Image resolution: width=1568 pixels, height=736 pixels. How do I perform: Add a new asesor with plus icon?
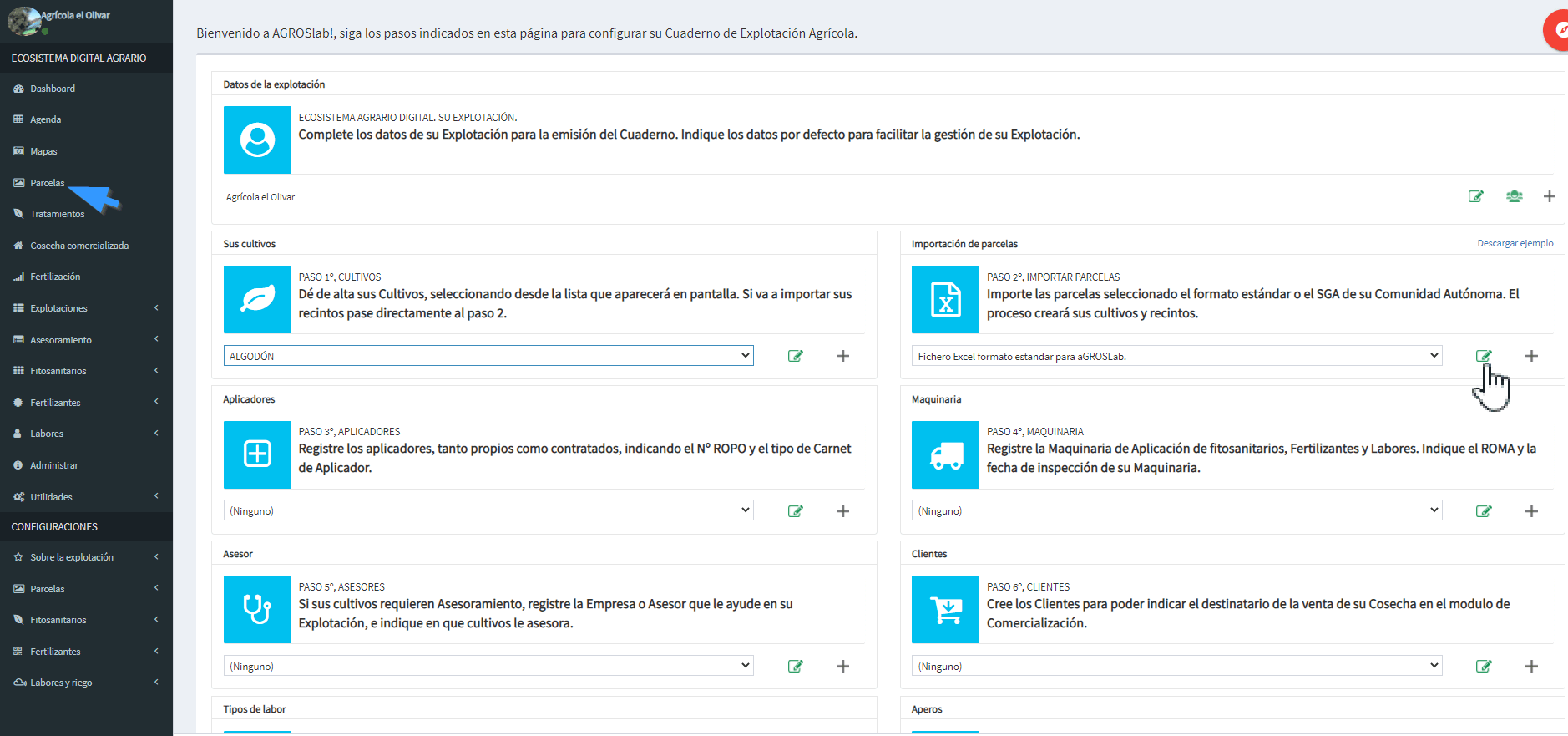coord(843,666)
